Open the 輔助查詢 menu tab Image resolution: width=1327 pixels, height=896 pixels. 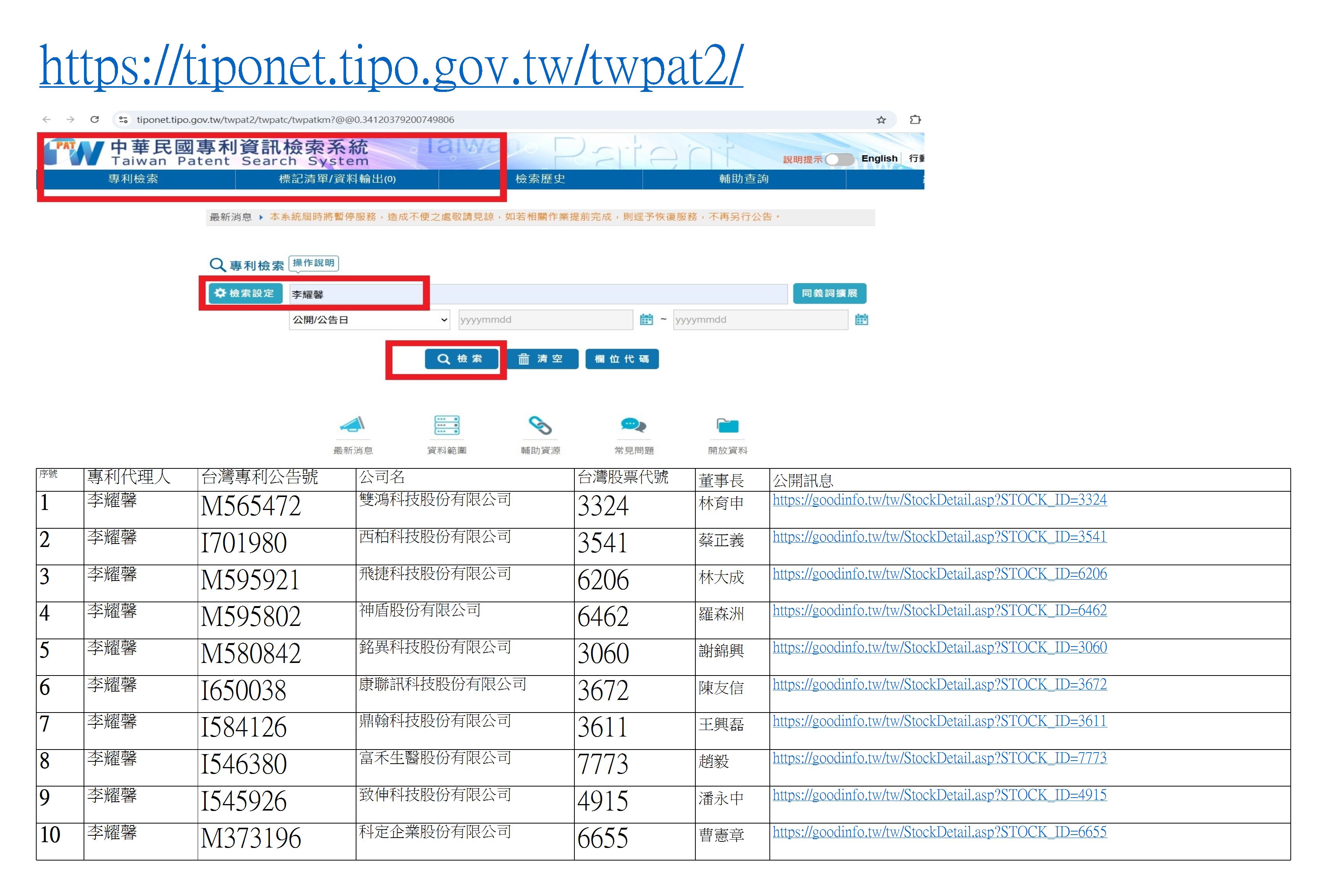point(744,179)
